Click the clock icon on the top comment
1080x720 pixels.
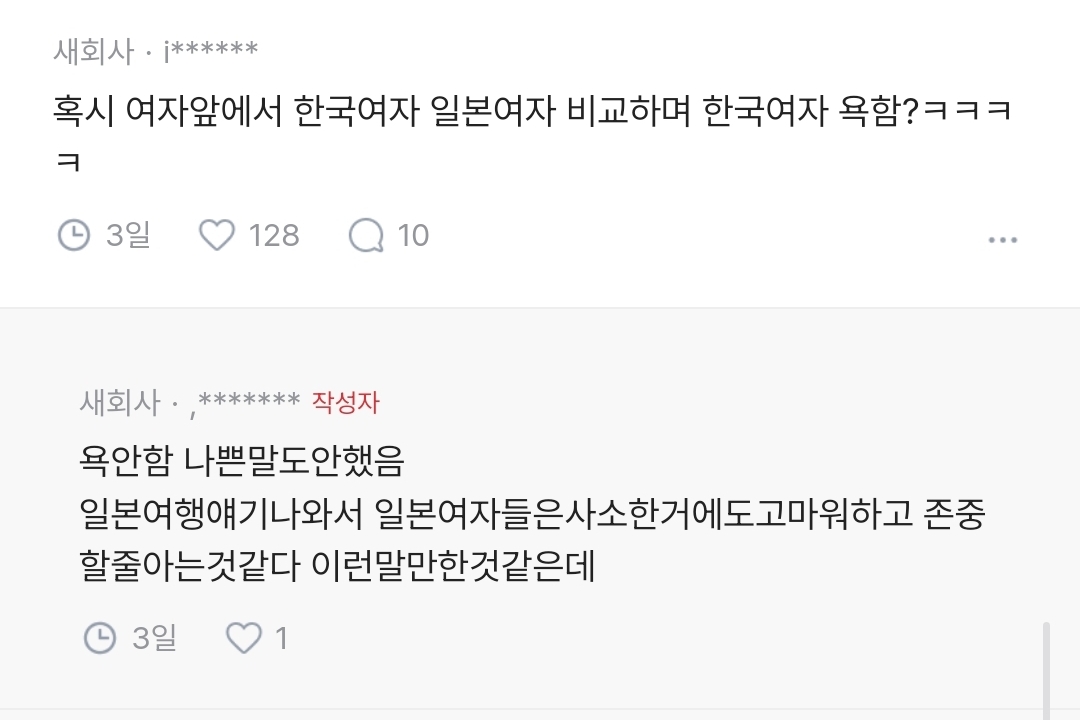pyautogui.click(x=74, y=236)
